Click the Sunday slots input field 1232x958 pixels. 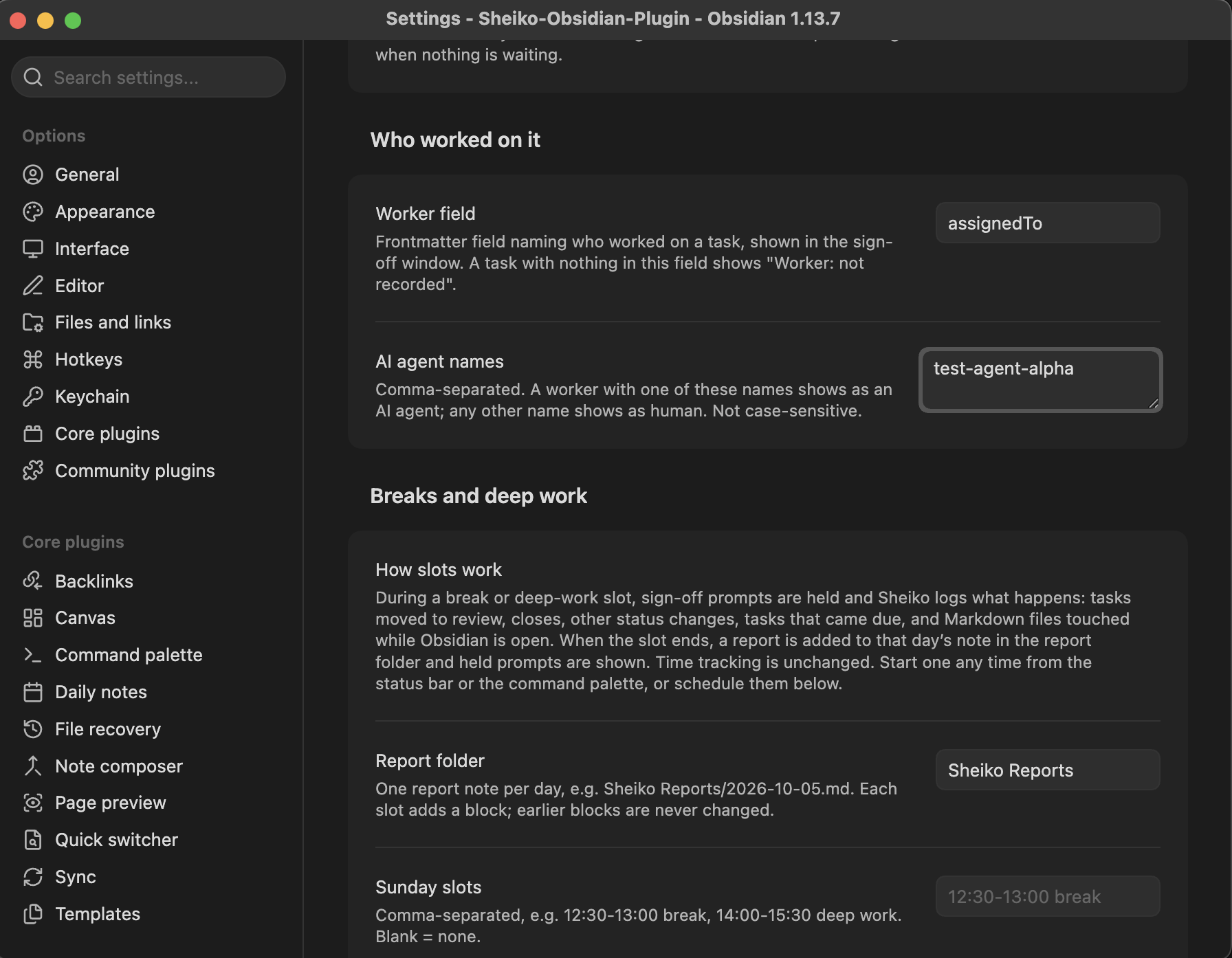[1048, 896]
